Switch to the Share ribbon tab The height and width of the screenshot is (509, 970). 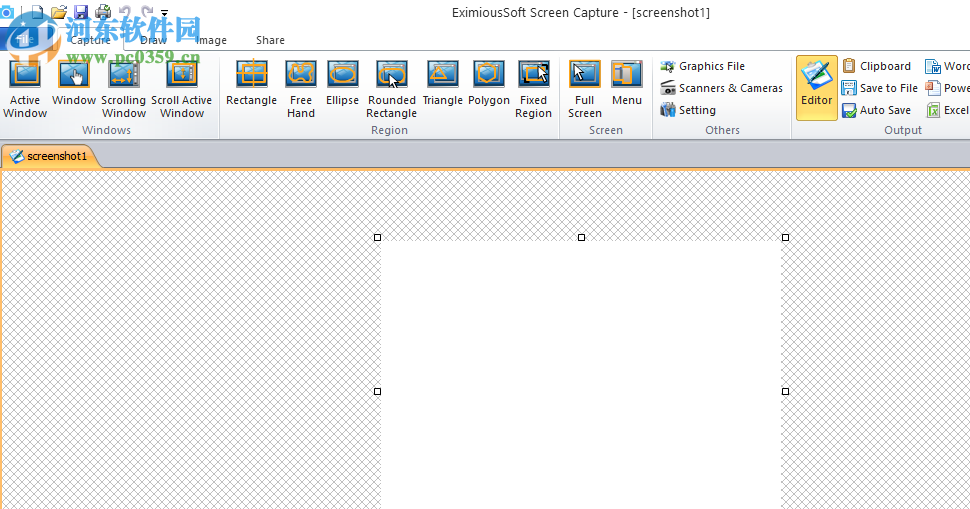(x=270, y=40)
